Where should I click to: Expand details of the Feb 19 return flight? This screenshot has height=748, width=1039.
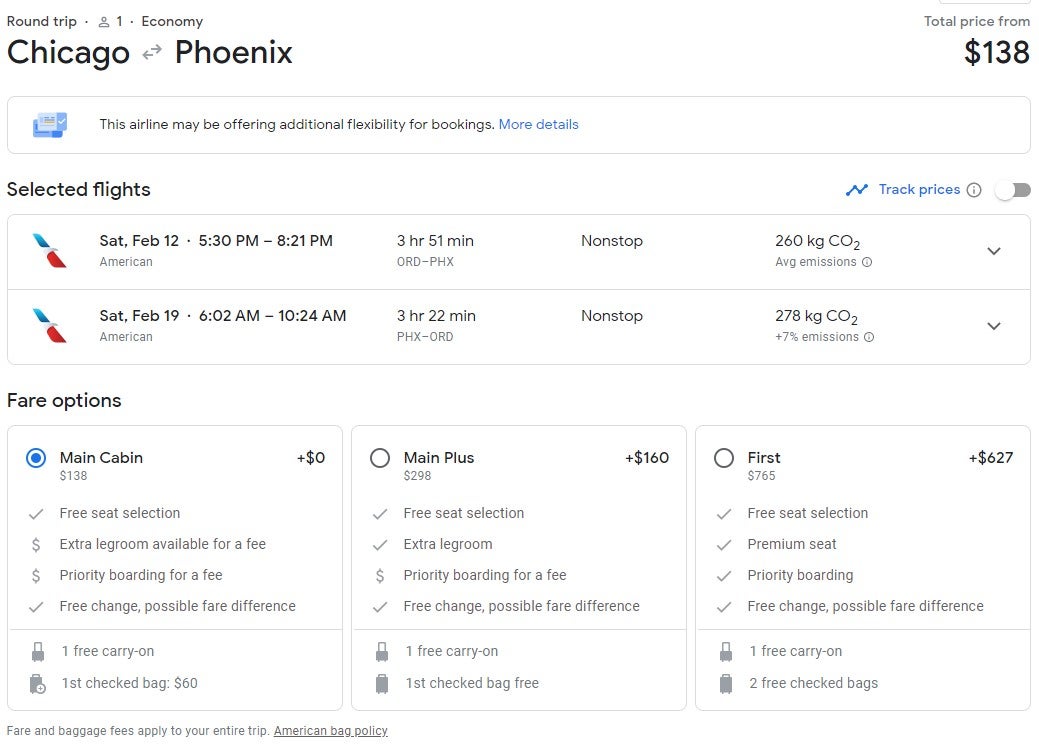tap(994, 326)
